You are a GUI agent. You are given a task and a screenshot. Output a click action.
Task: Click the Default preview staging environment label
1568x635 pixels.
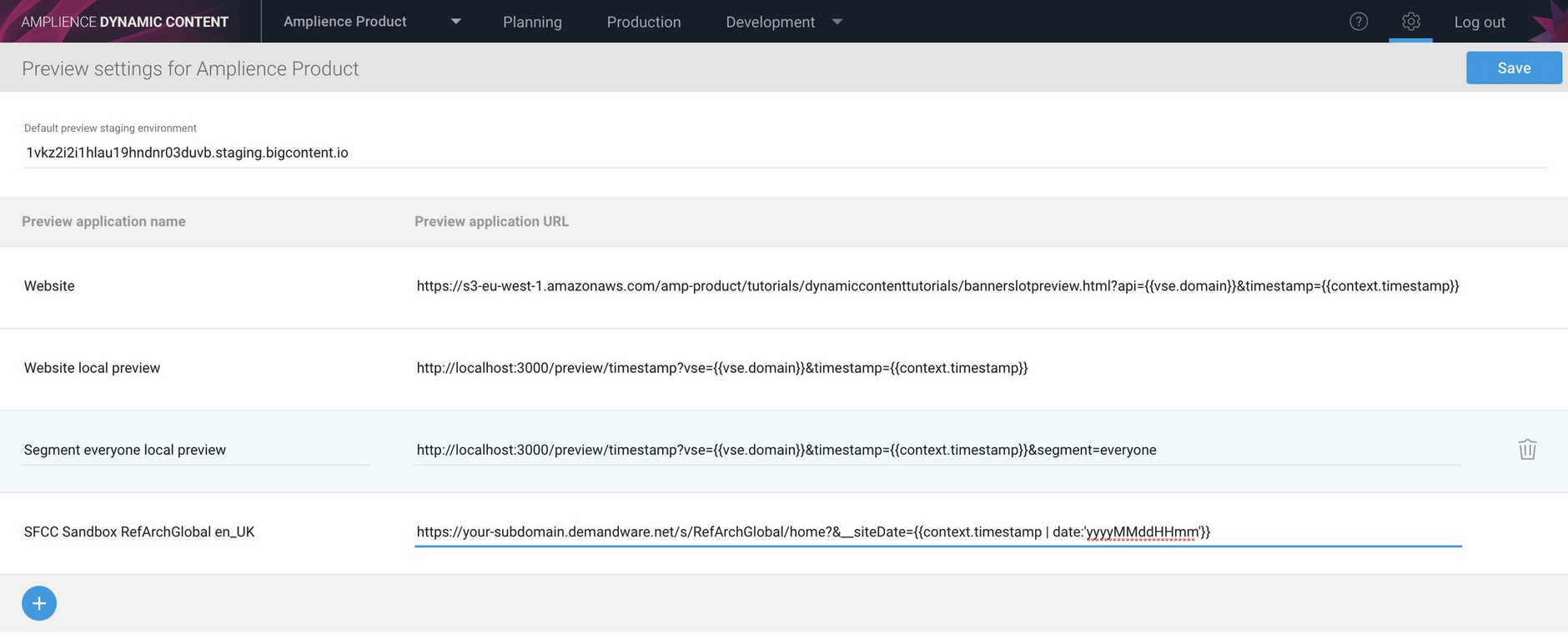point(110,128)
